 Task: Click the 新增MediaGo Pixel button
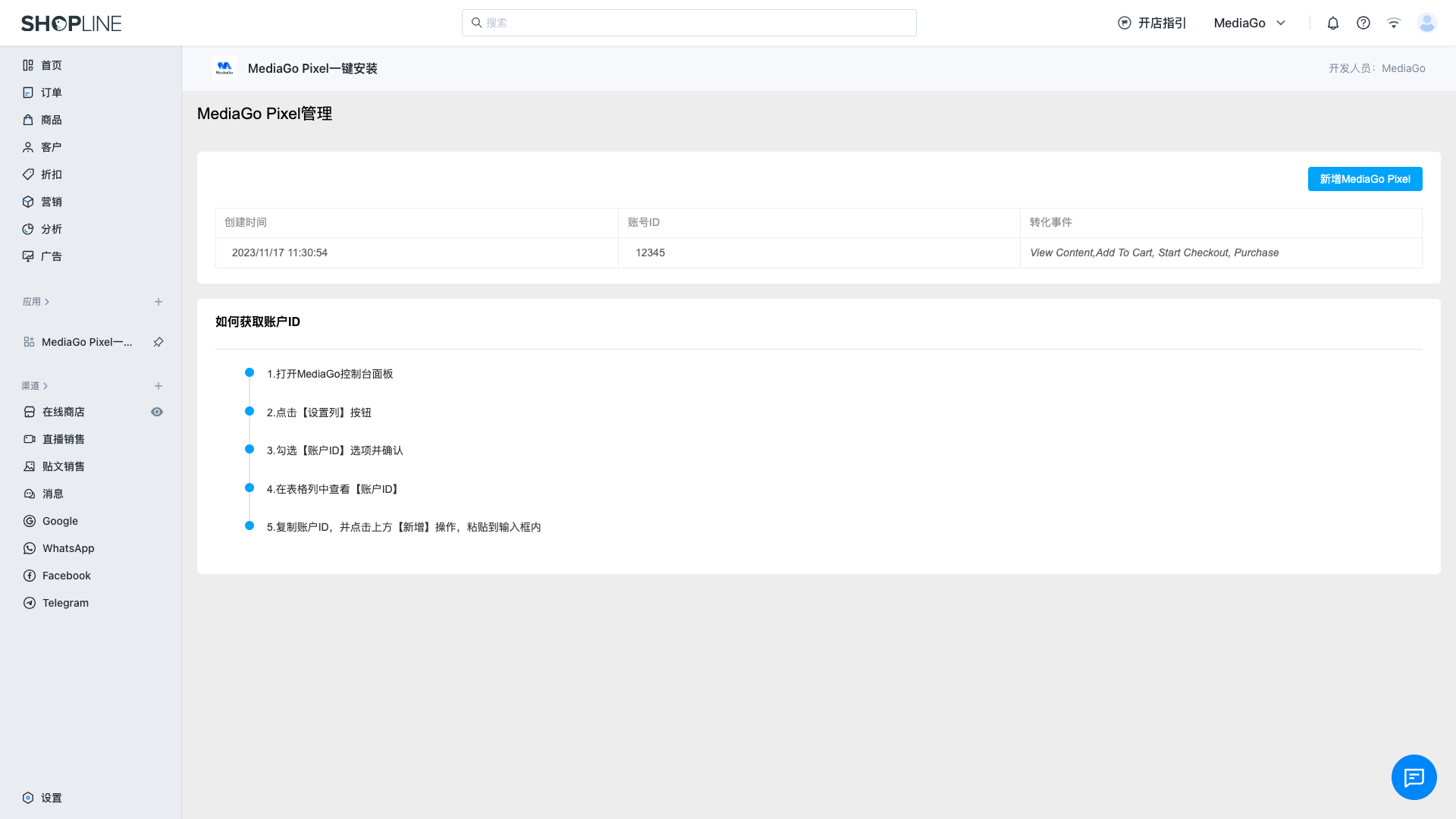click(x=1364, y=179)
